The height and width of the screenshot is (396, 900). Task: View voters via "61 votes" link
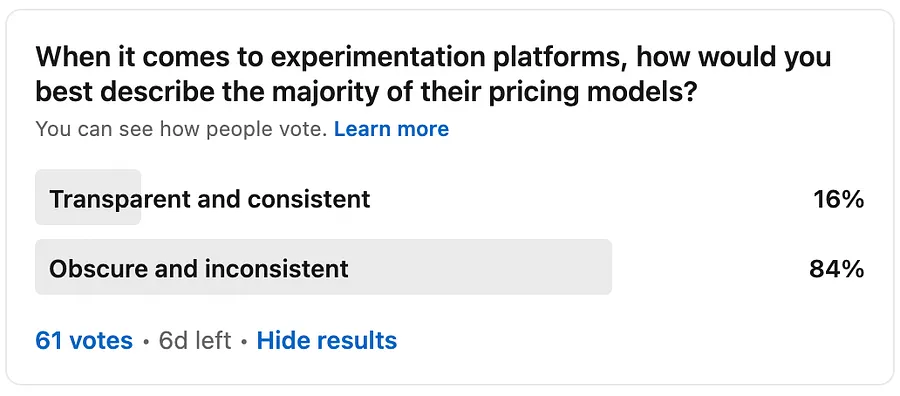coord(84,341)
